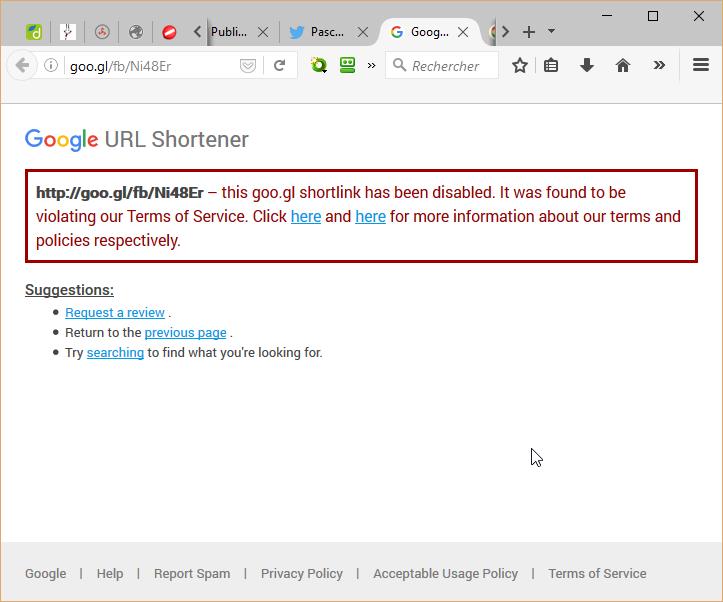Close the Goog... tab

click(463, 32)
